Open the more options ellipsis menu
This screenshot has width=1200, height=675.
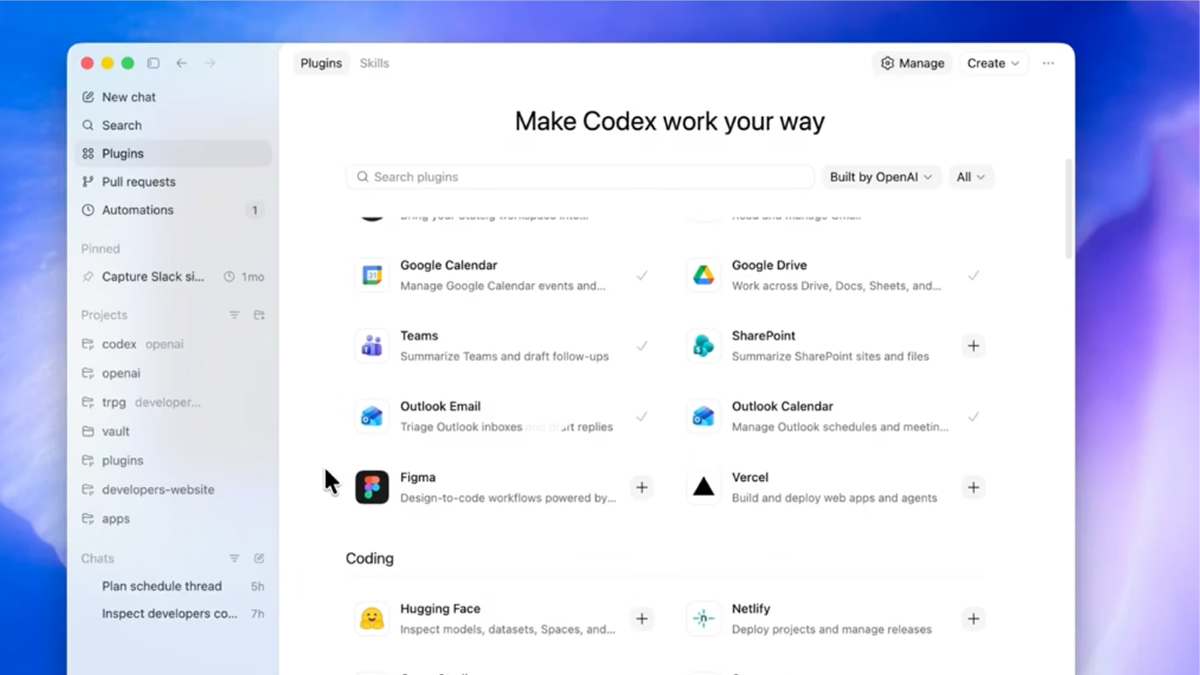pyautogui.click(x=1048, y=63)
